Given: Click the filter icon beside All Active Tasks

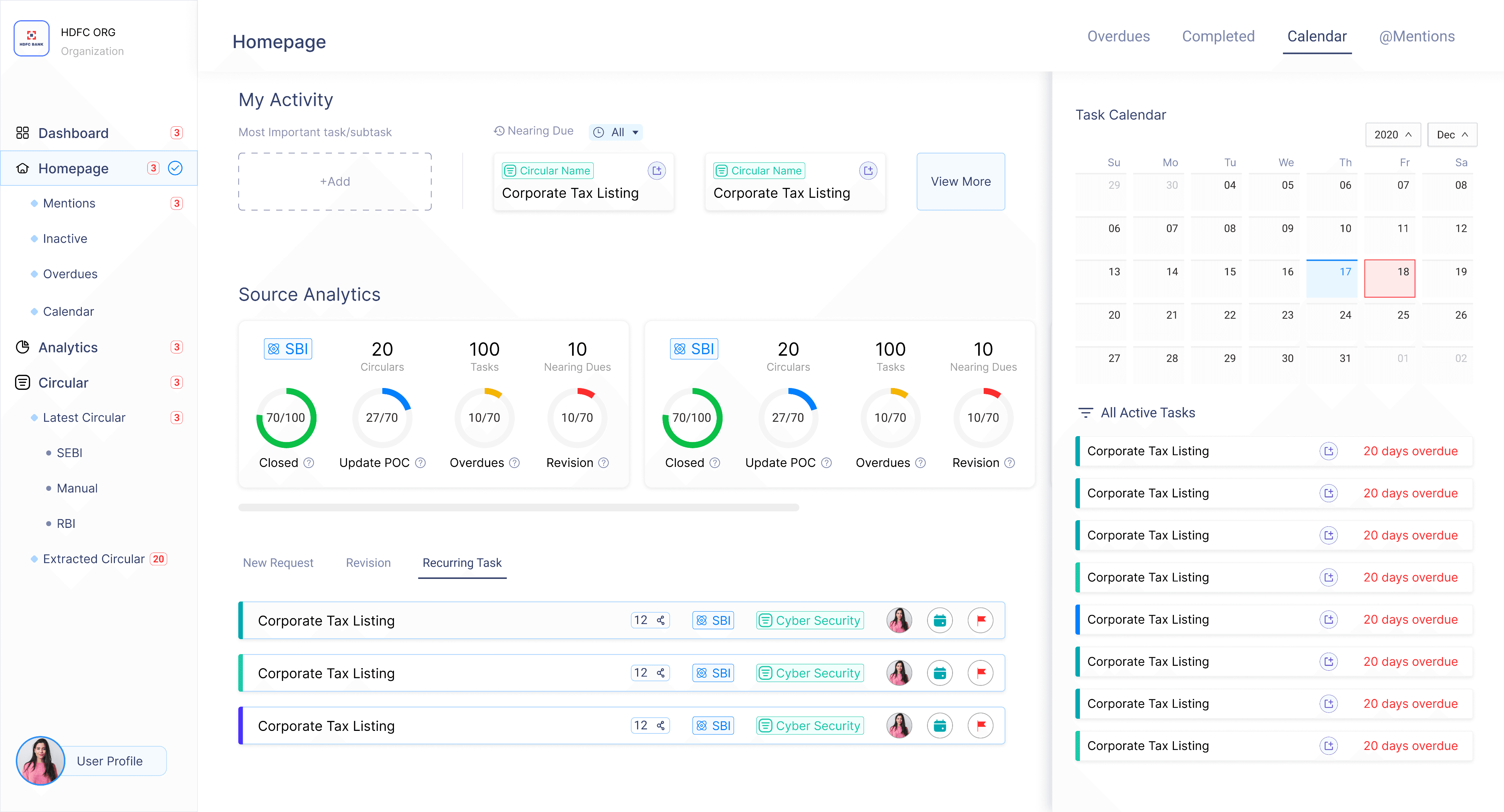Looking at the screenshot, I should (1085, 413).
